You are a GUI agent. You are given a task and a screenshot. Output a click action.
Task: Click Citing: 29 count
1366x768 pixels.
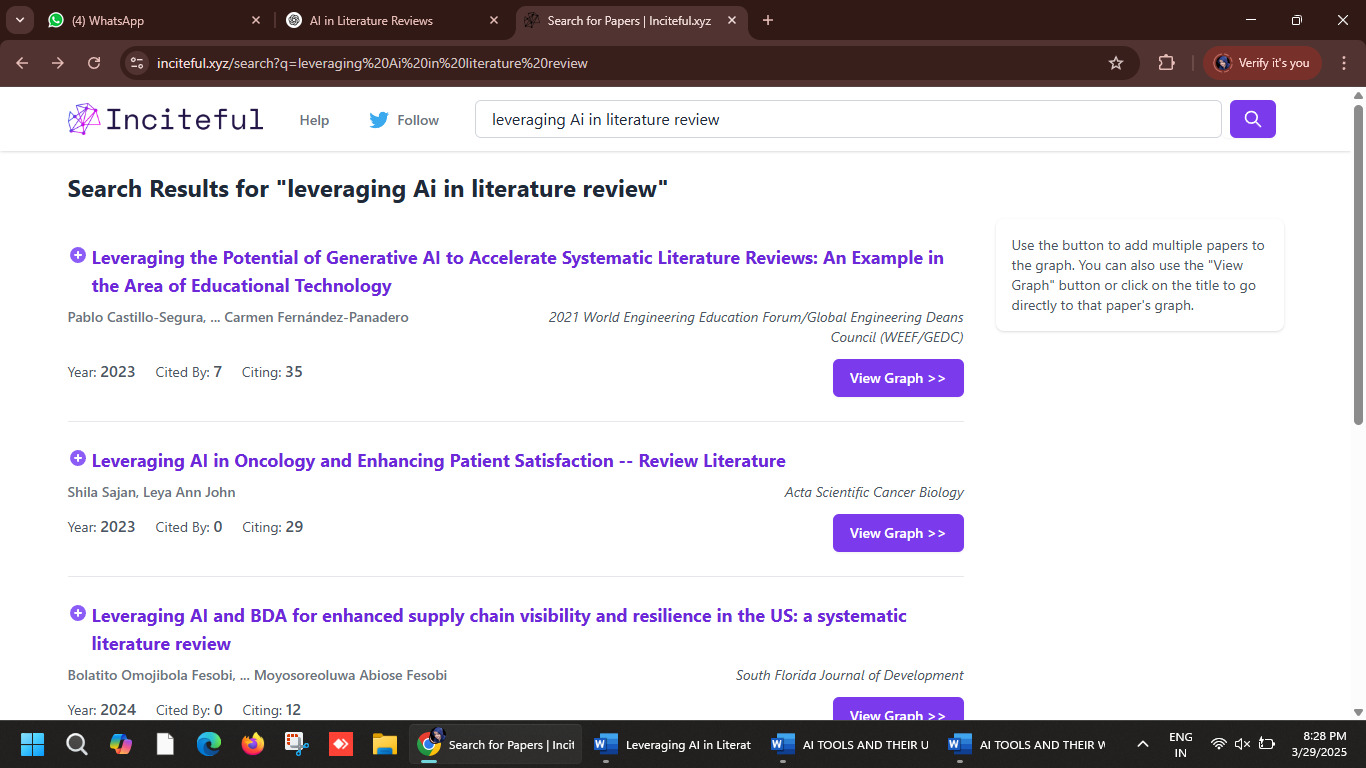click(273, 527)
